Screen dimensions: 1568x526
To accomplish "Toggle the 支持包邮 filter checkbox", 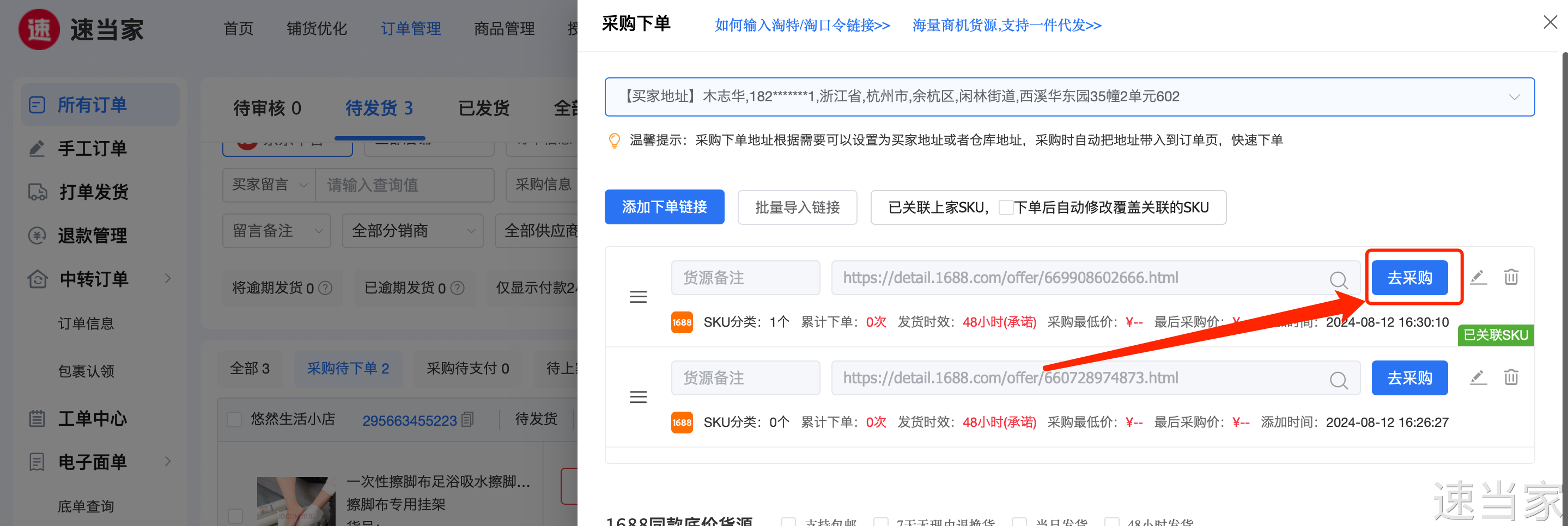I will [788, 522].
